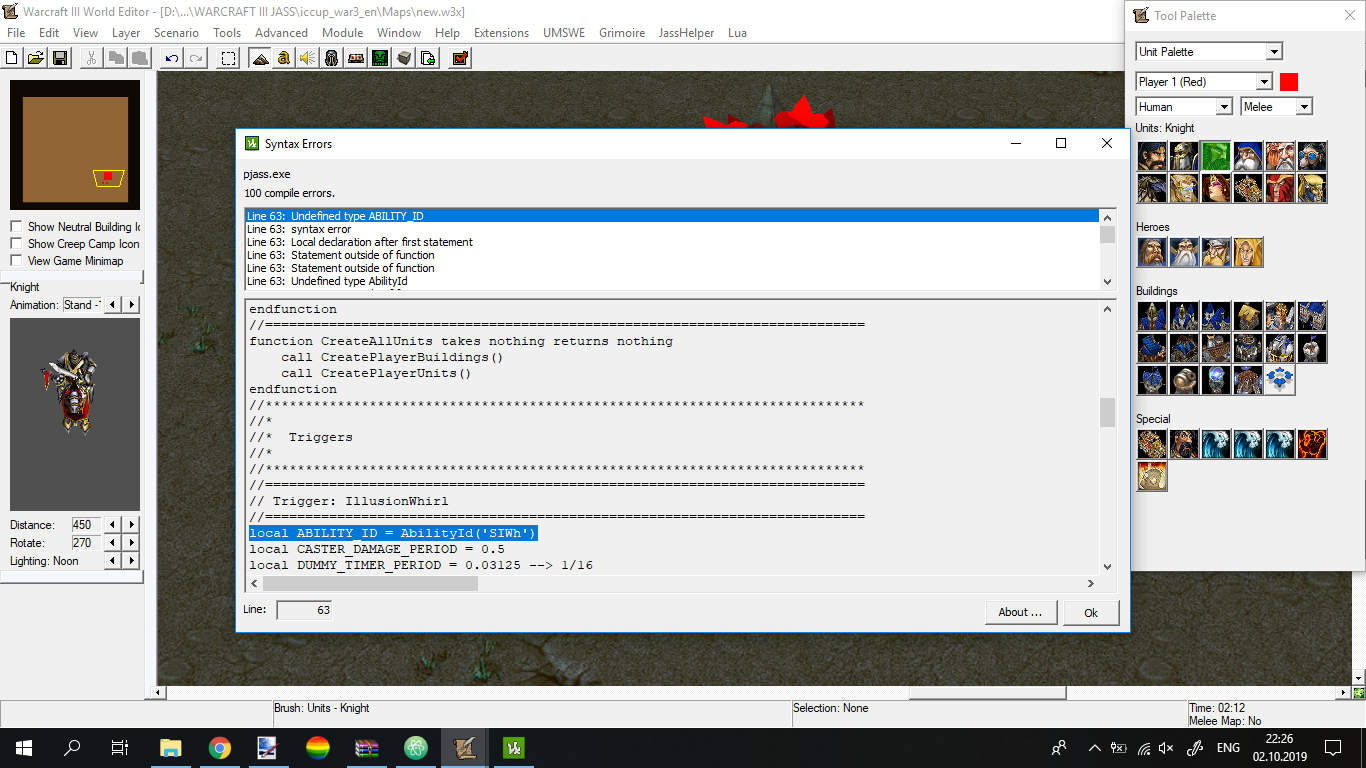Open WinRAR from the taskbar

pos(367,748)
